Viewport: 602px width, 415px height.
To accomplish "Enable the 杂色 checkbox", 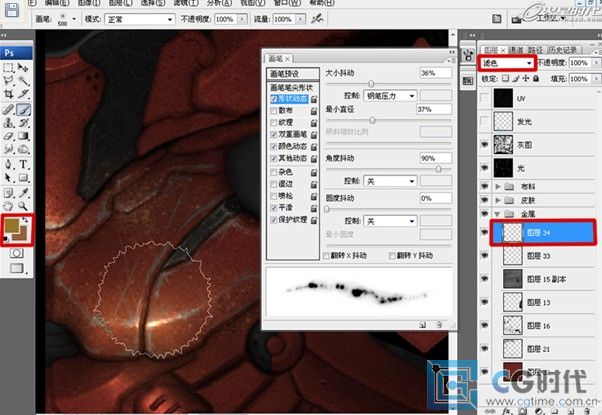I will tap(274, 172).
